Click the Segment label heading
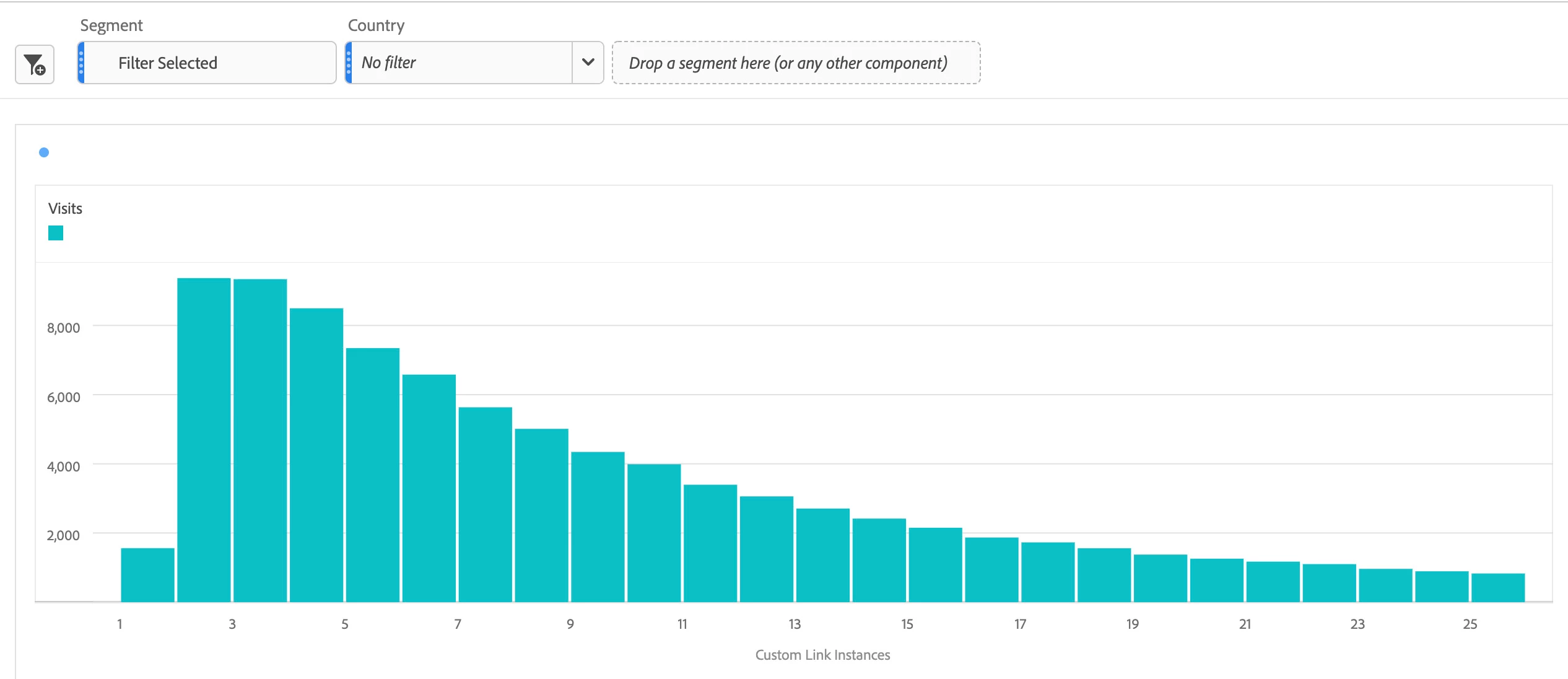This screenshot has width=1568, height=679. (111, 25)
